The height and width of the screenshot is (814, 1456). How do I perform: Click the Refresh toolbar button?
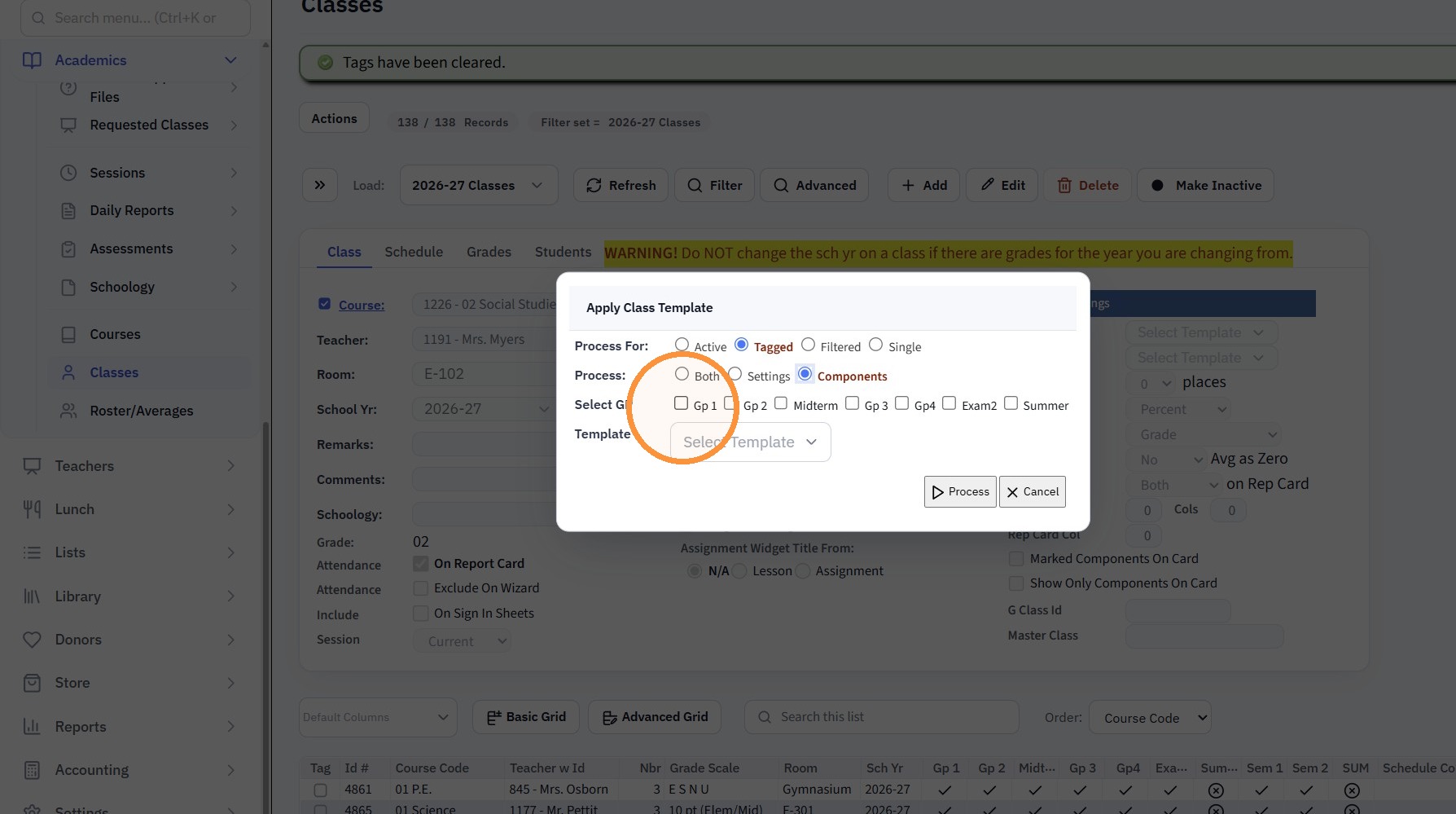(621, 186)
